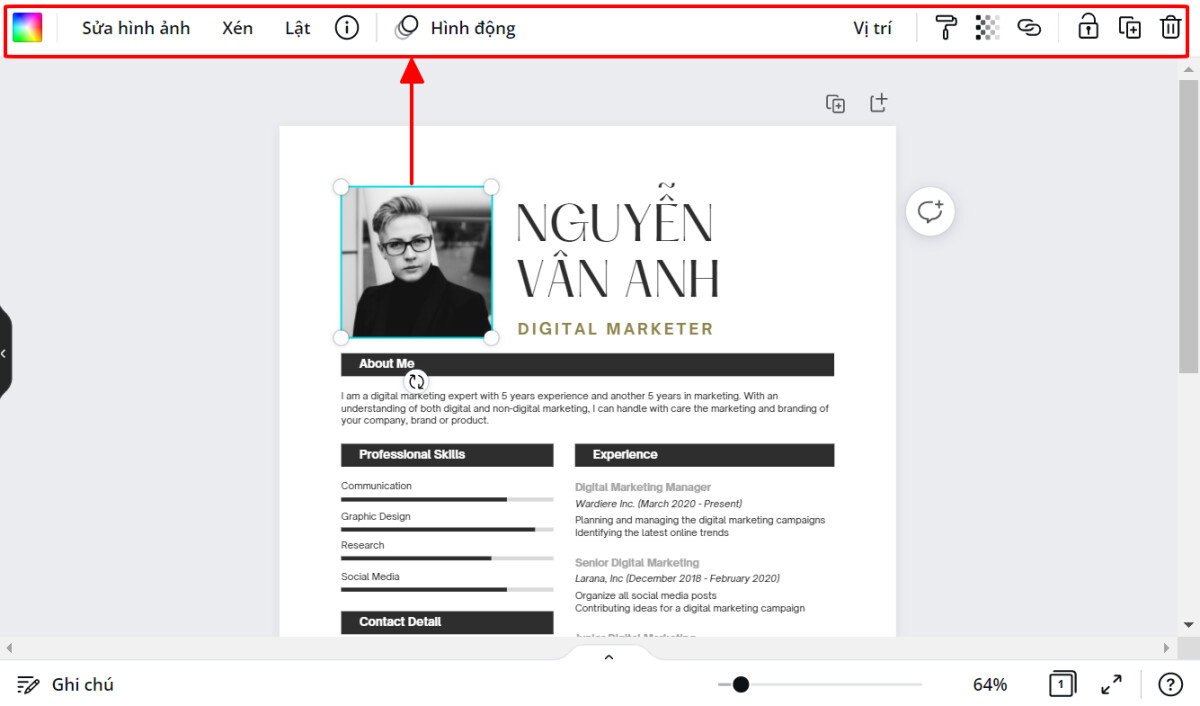Select the Experience section header
This screenshot has width=1200, height=706.
pos(704,455)
